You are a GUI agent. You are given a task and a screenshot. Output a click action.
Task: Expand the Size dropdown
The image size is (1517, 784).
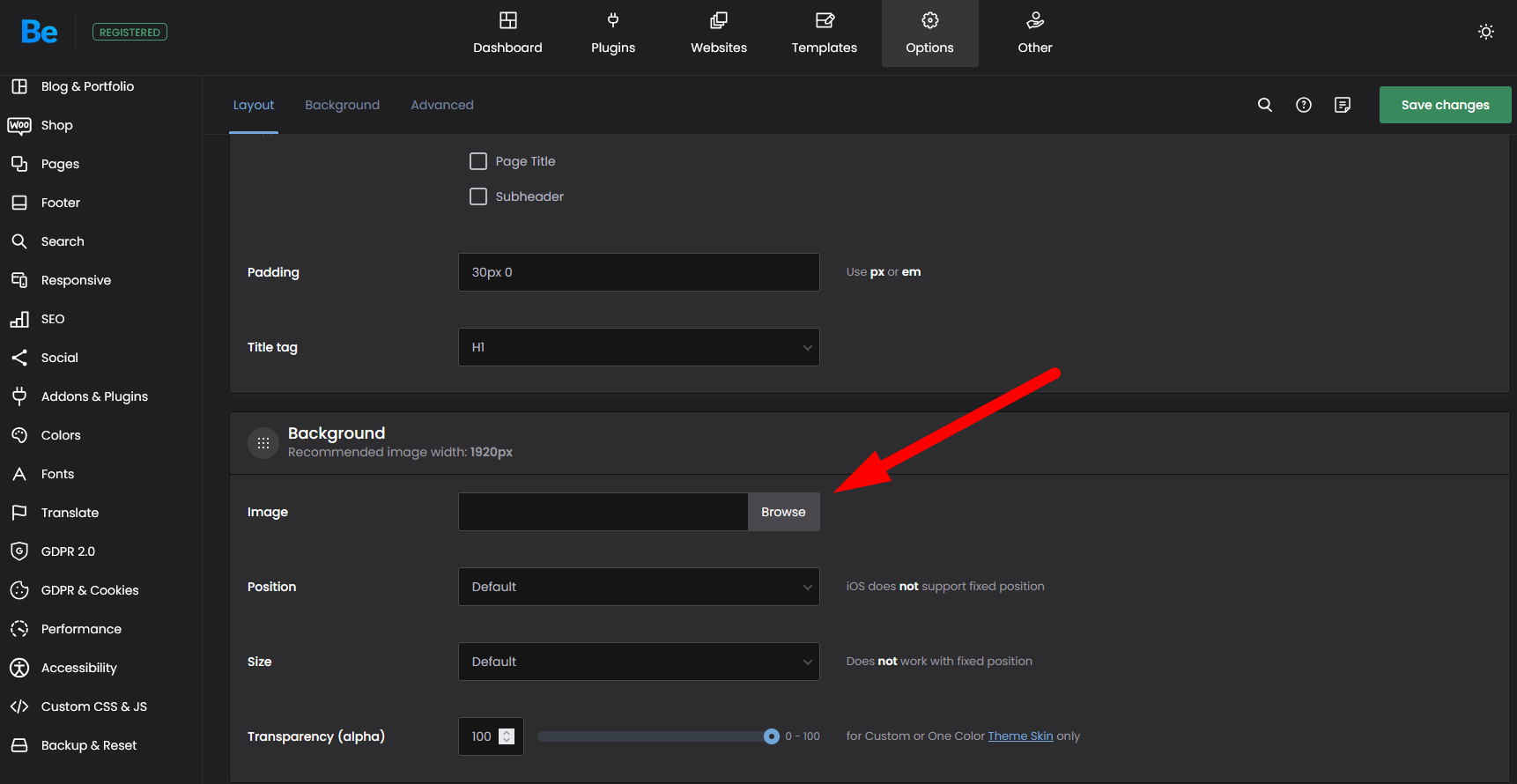639,662
